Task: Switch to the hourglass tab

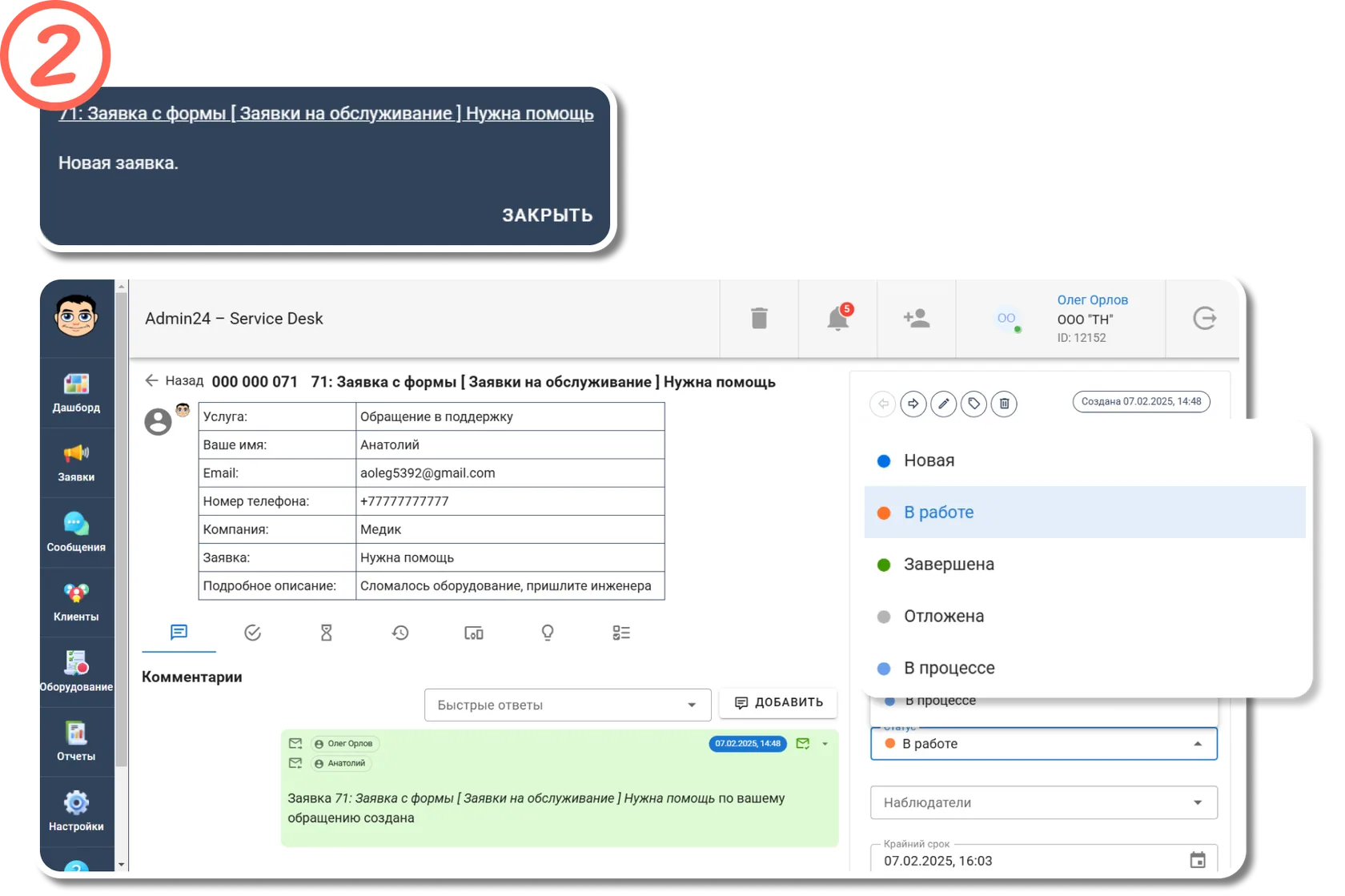Action: tap(326, 633)
